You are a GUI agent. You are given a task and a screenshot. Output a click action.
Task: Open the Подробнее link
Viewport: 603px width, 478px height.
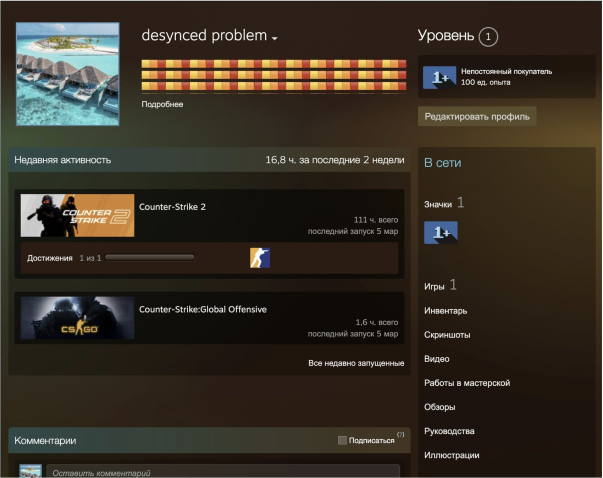tap(162, 104)
